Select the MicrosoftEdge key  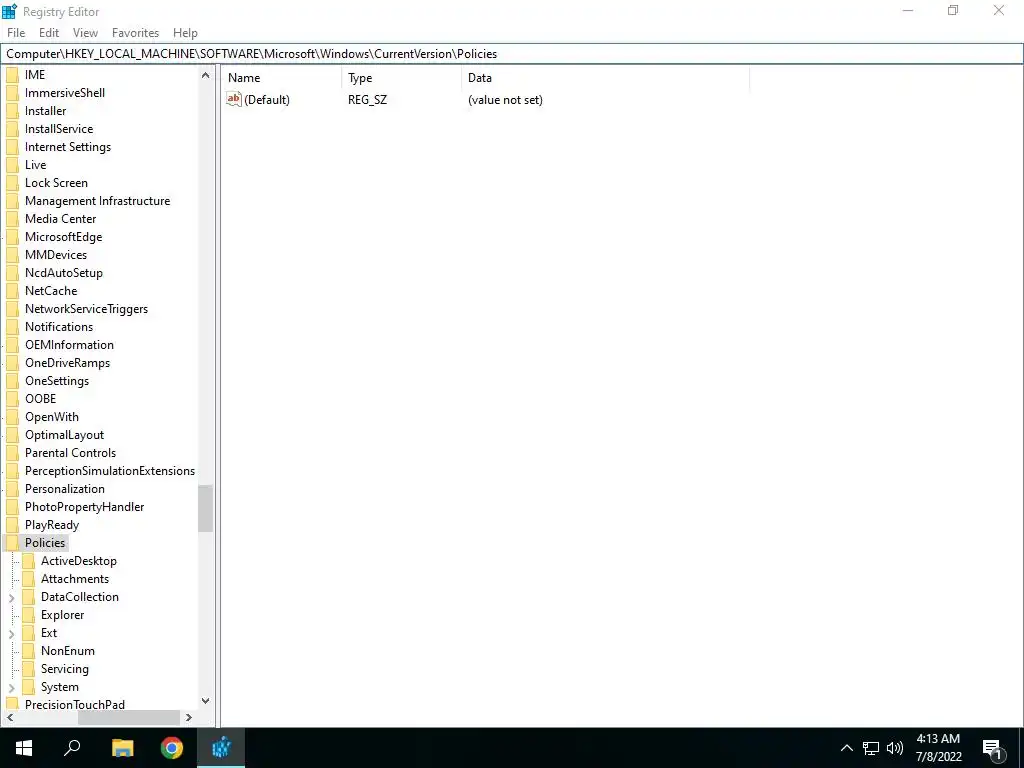pos(63,236)
